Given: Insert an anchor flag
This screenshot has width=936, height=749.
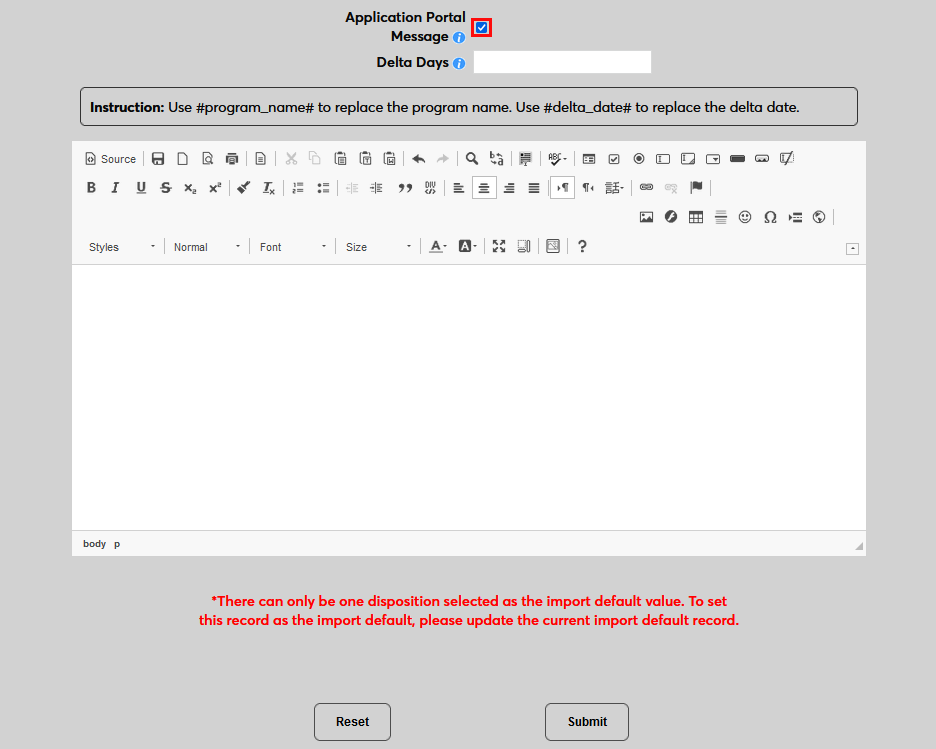Looking at the screenshot, I should [x=696, y=187].
